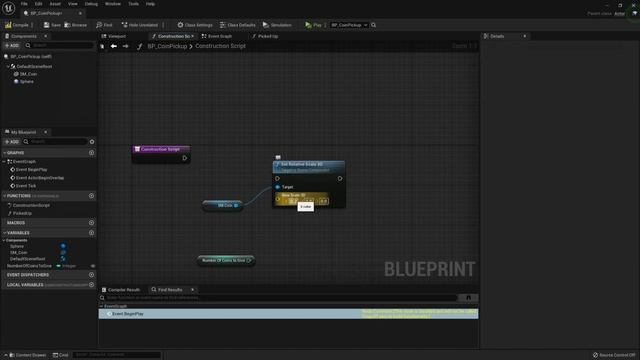
Task: Switch to the Viewport tab
Action: coord(114,36)
